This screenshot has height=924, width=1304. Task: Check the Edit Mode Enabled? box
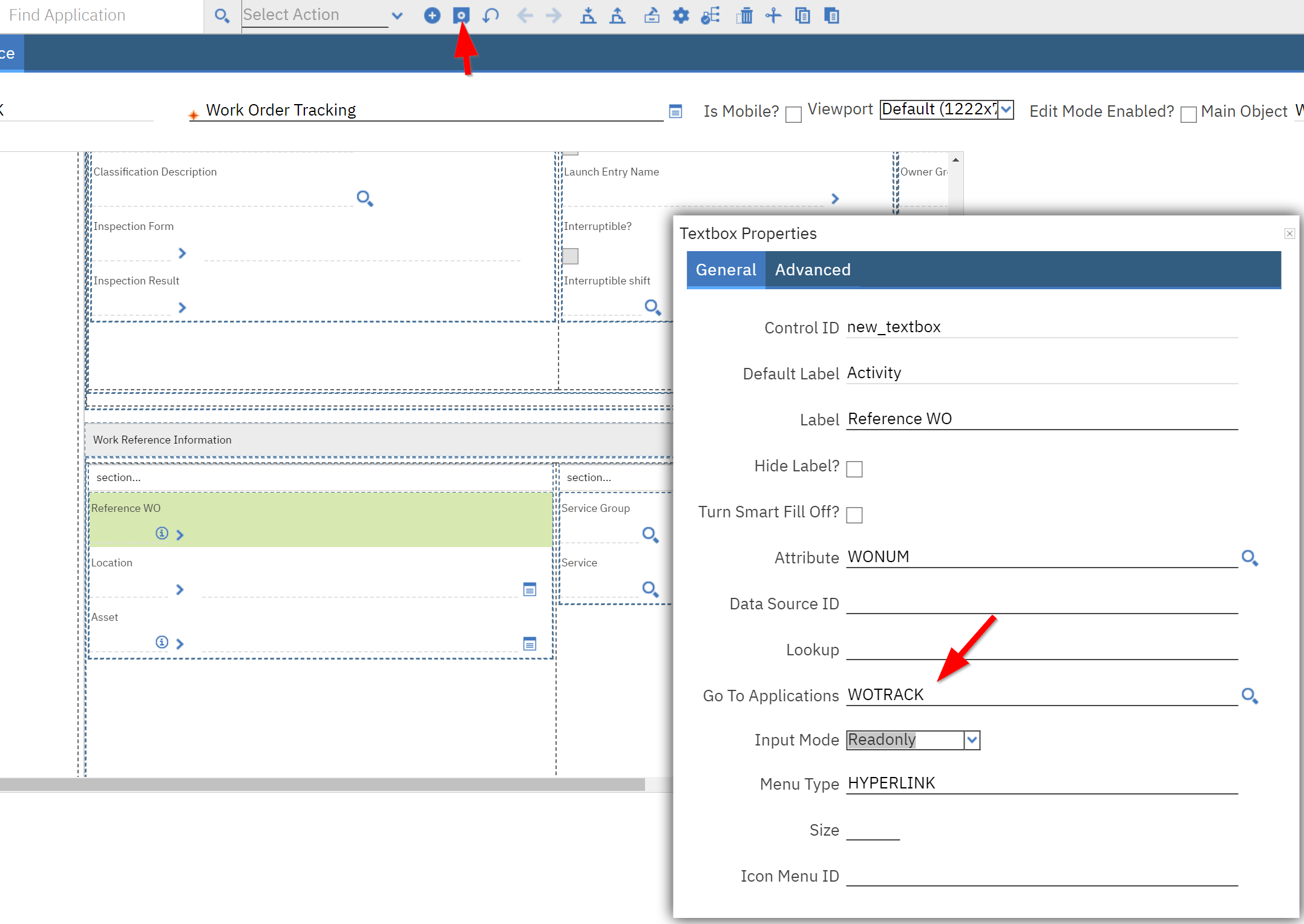click(x=1188, y=114)
